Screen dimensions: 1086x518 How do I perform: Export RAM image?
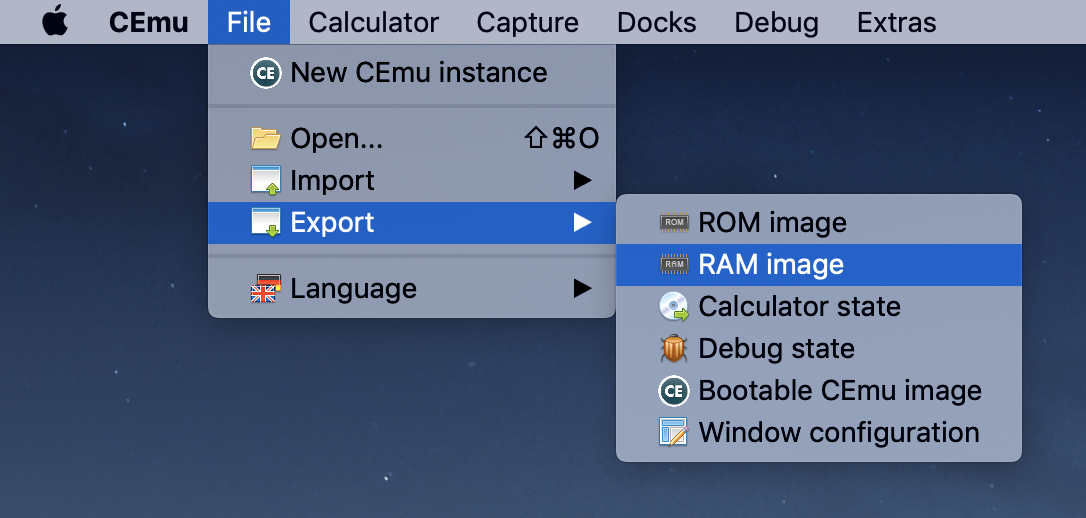pos(819,265)
